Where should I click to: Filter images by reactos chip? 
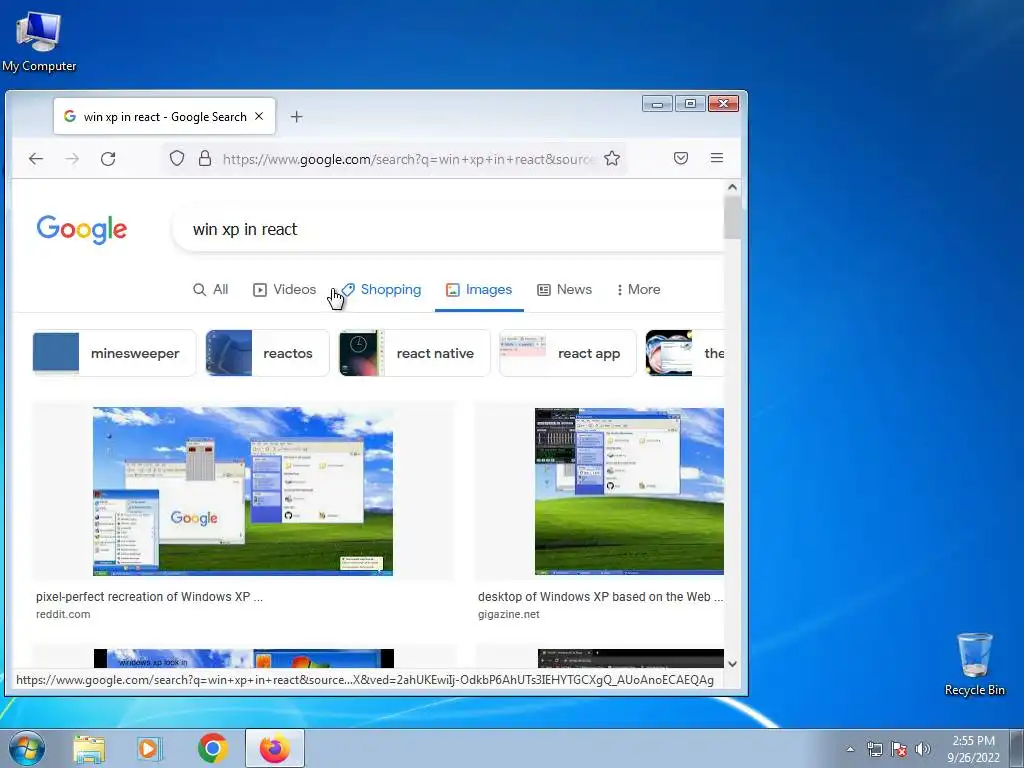(x=268, y=353)
